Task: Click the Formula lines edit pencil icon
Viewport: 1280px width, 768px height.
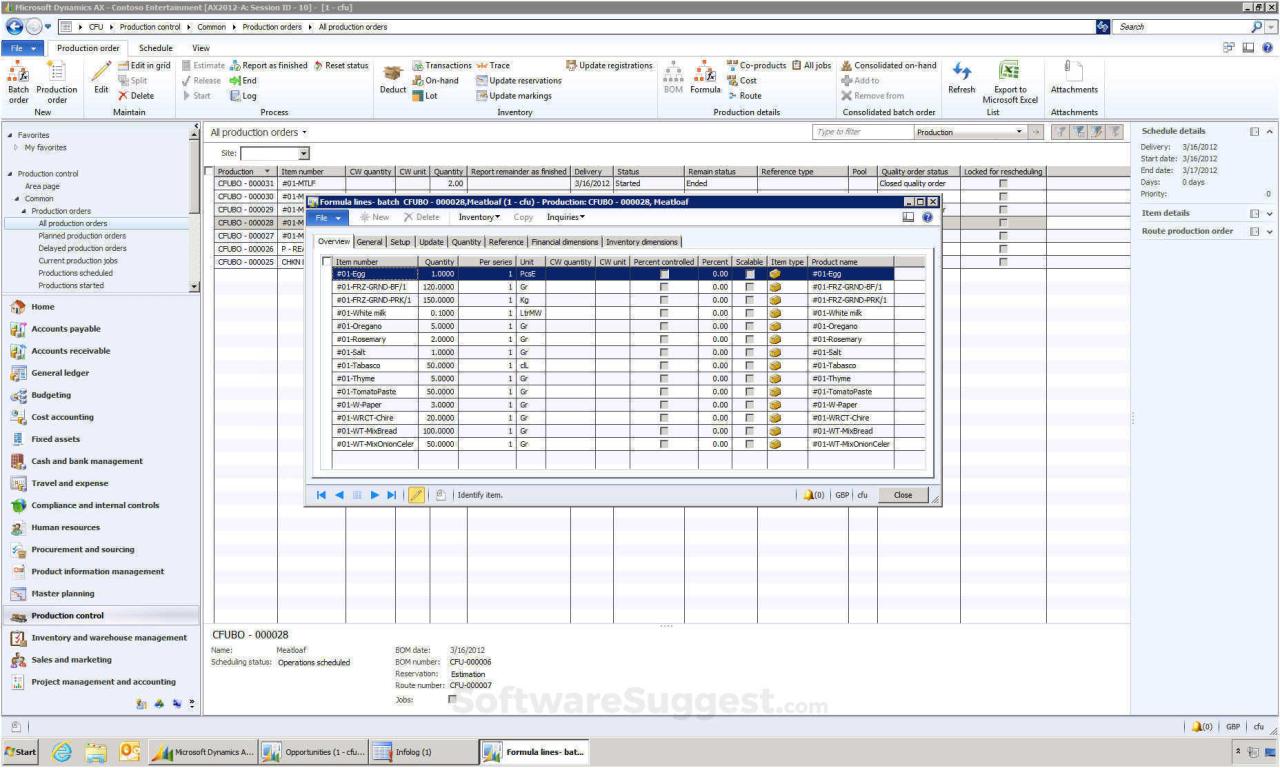Action: tap(416, 495)
